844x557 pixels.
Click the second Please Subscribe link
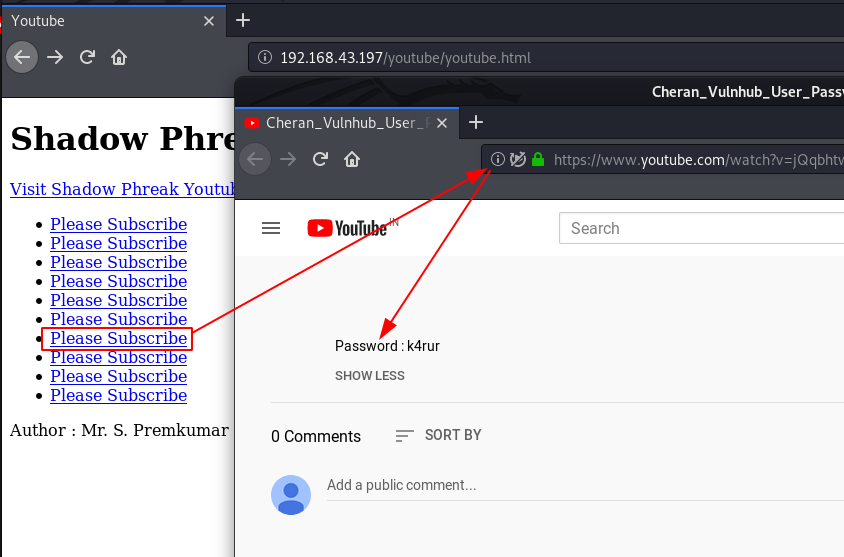click(x=118, y=243)
